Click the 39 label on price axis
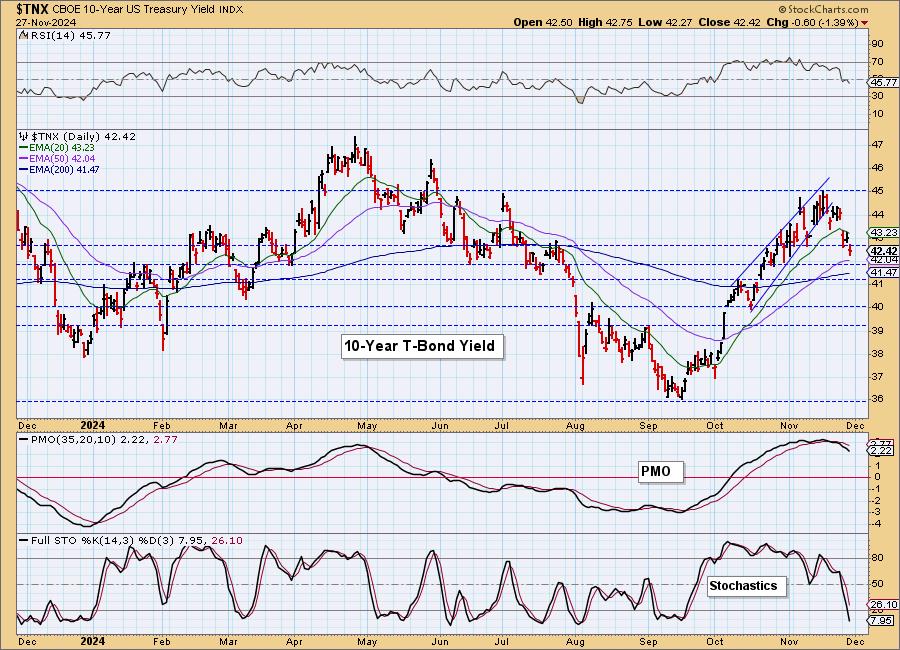This screenshot has width=900, height=650. (x=877, y=331)
